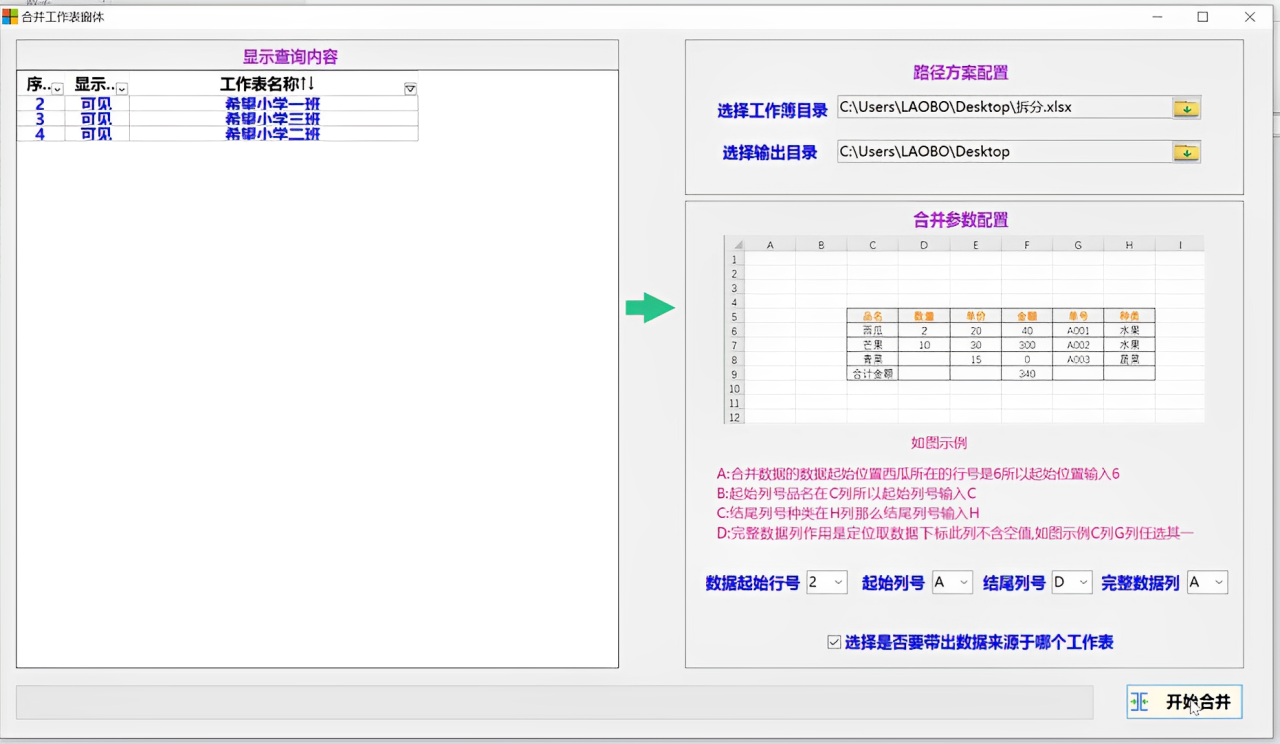Click instruction line D about 完整数据列
1280x744 pixels.
pyautogui.click(x=955, y=533)
